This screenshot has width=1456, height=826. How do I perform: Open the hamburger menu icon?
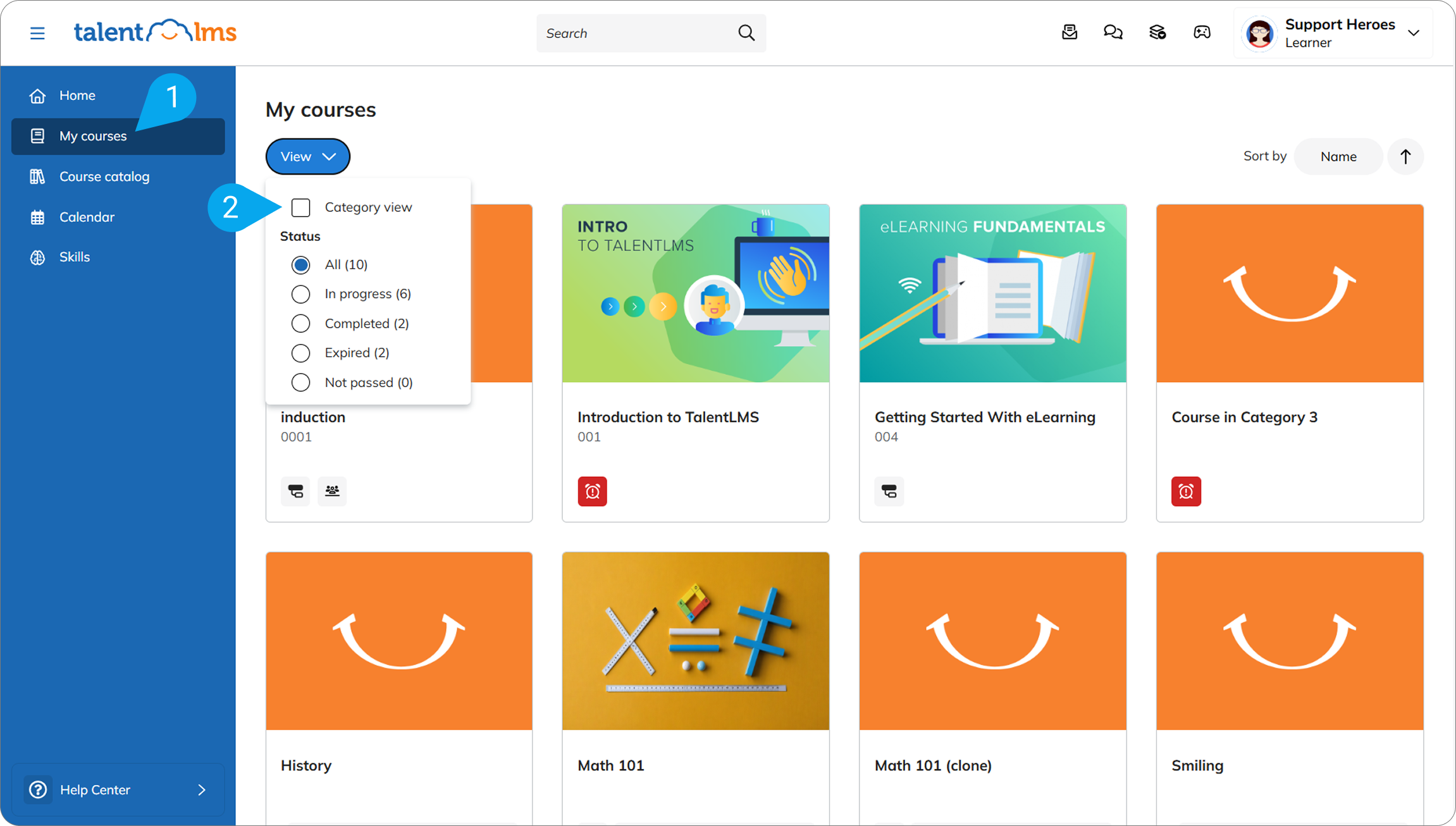37,33
